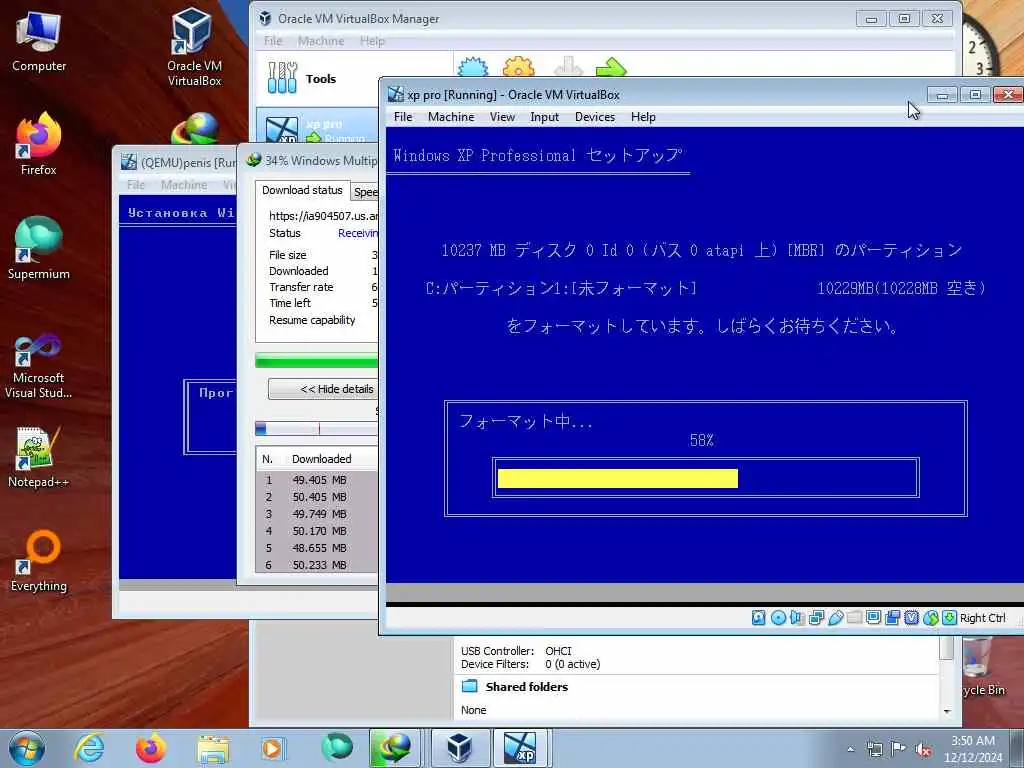Click the New machine icon in VirtualBox Manager

(x=473, y=67)
